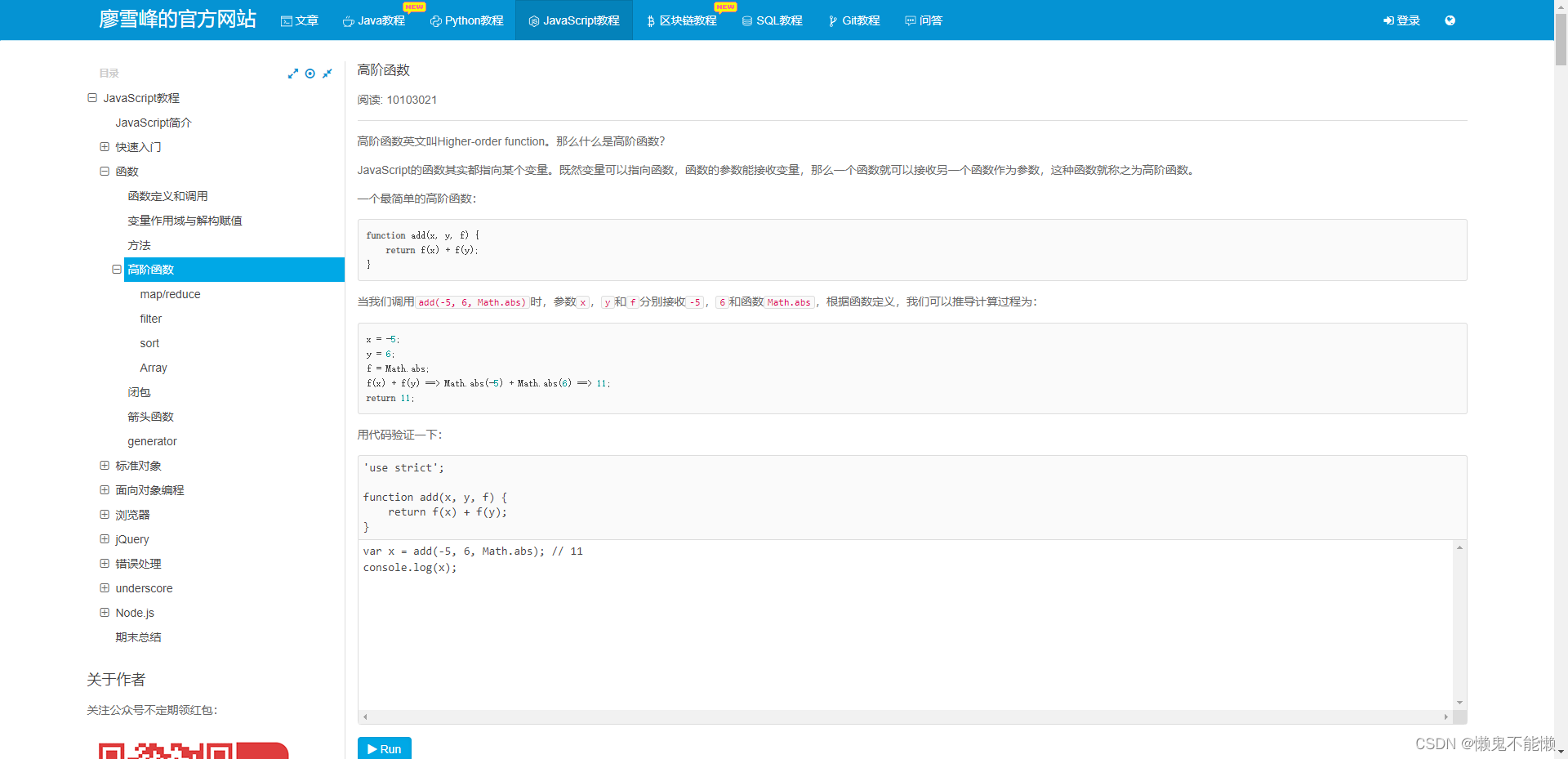The width and height of the screenshot is (1568, 759).
Task: Expand the jQuery tree node
Action: pyautogui.click(x=105, y=539)
